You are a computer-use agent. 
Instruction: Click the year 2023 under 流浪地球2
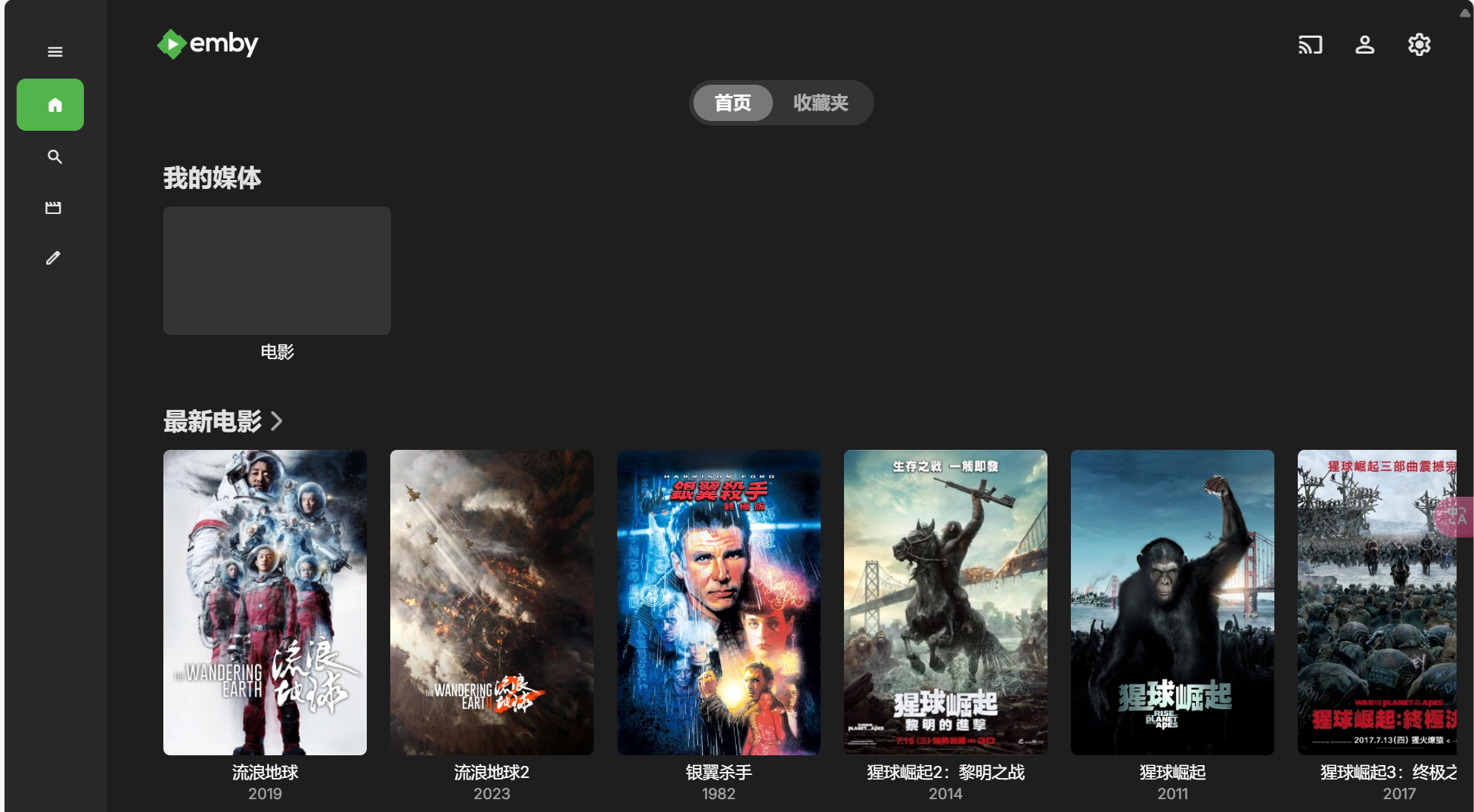coord(492,794)
